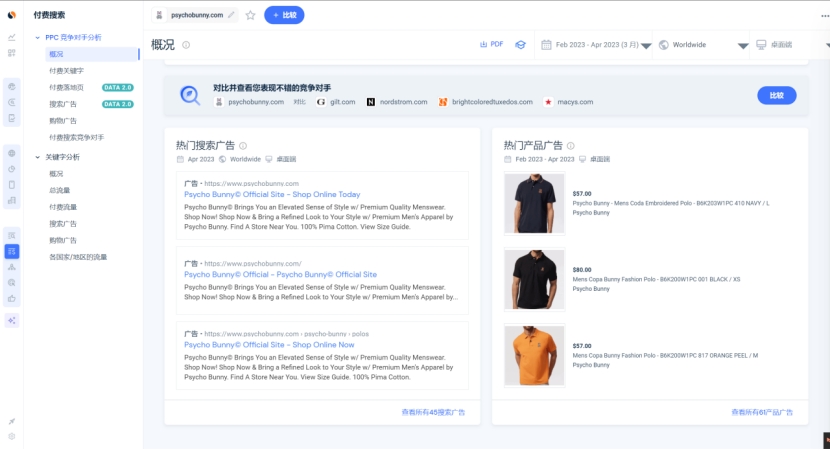Viewport: 830px width, 450px height.
Task: Collapse the PPC 竞争对手分析 section
Action: point(37,37)
